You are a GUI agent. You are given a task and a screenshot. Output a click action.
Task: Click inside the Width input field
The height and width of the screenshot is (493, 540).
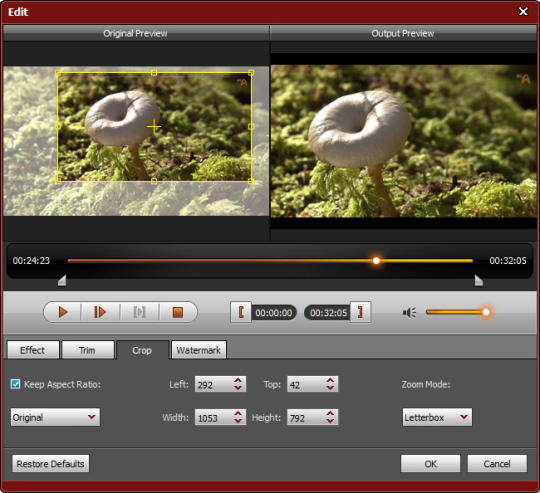point(214,418)
